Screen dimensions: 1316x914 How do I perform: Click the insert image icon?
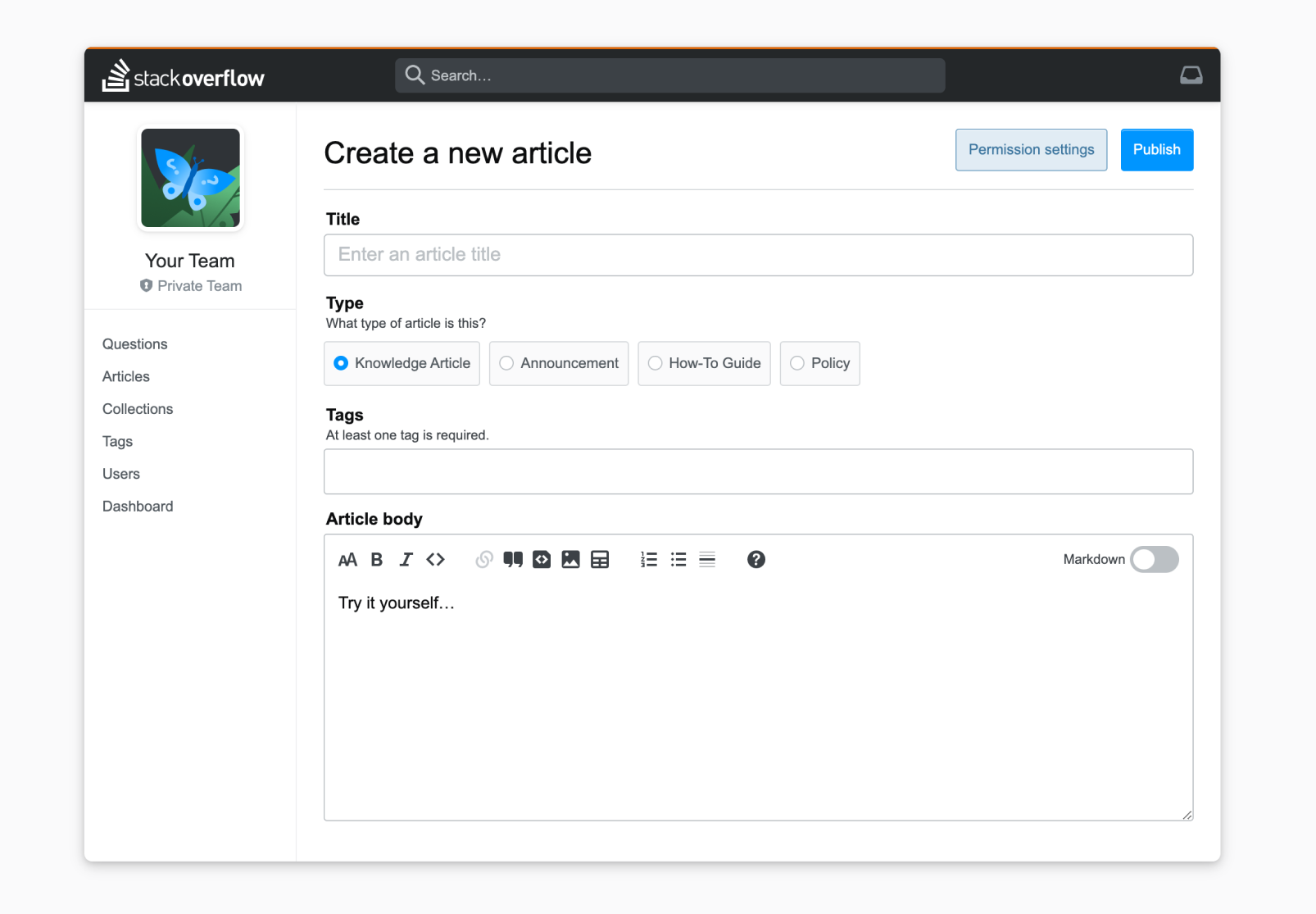(571, 560)
